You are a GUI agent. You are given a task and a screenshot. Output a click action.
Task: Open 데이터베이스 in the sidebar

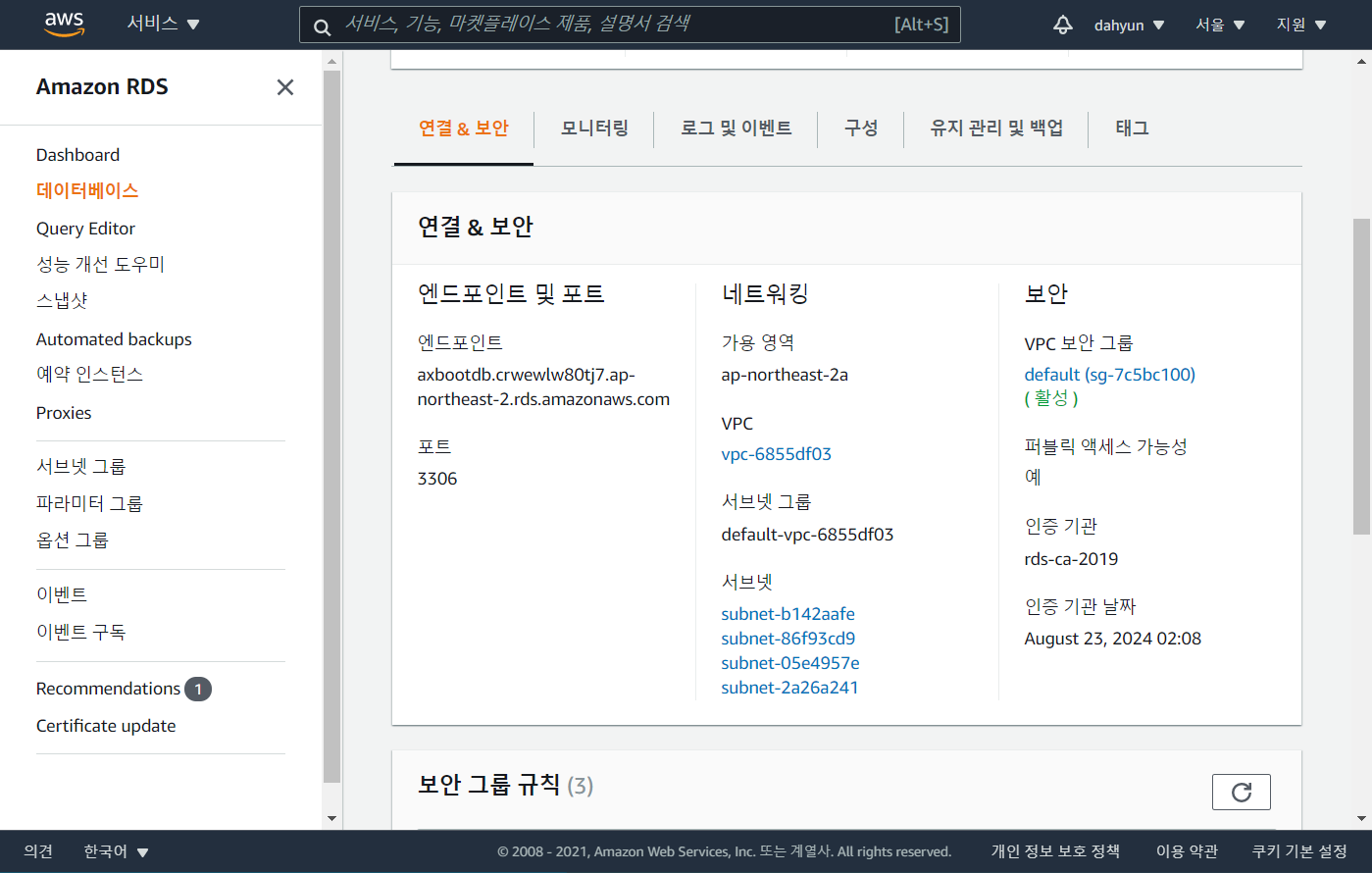tap(87, 191)
